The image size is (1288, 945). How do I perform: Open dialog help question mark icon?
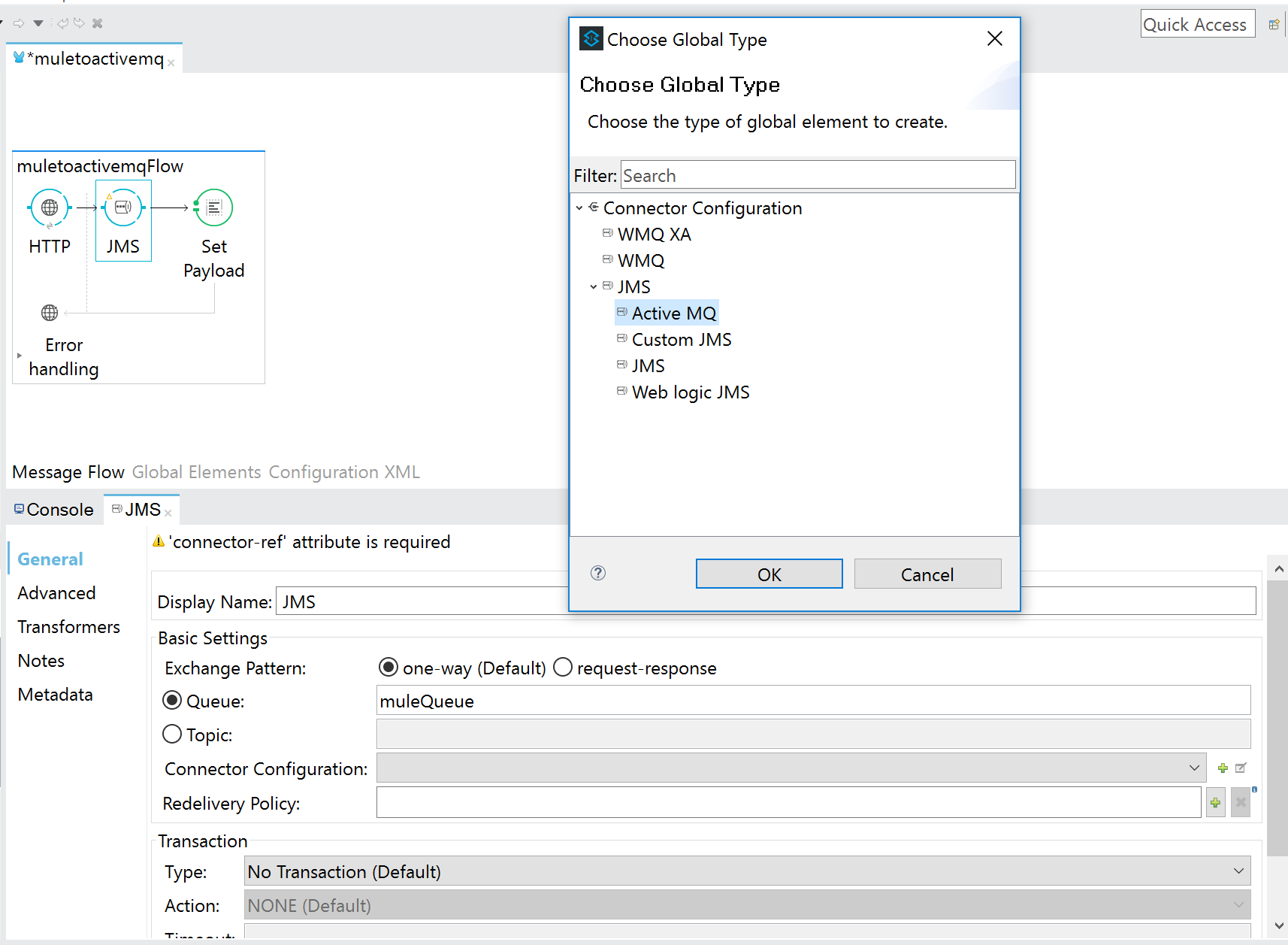pyautogui.click(x=598, y=574)
